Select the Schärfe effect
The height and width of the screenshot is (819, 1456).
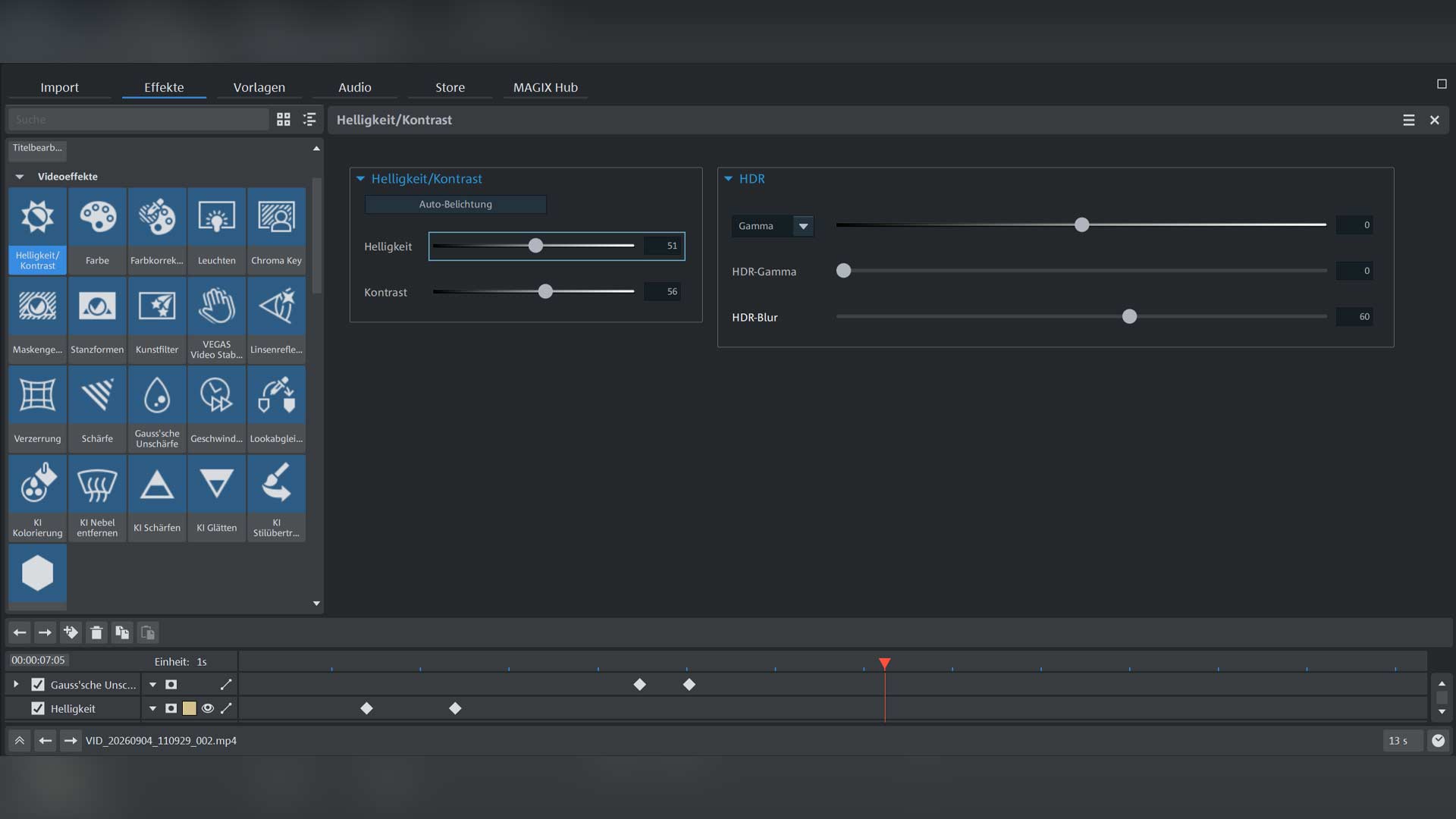click(97, 409)
